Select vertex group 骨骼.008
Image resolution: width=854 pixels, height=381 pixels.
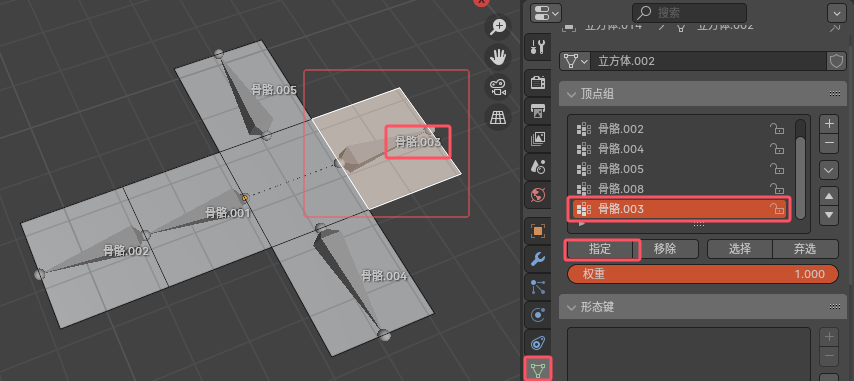(681, 189)
